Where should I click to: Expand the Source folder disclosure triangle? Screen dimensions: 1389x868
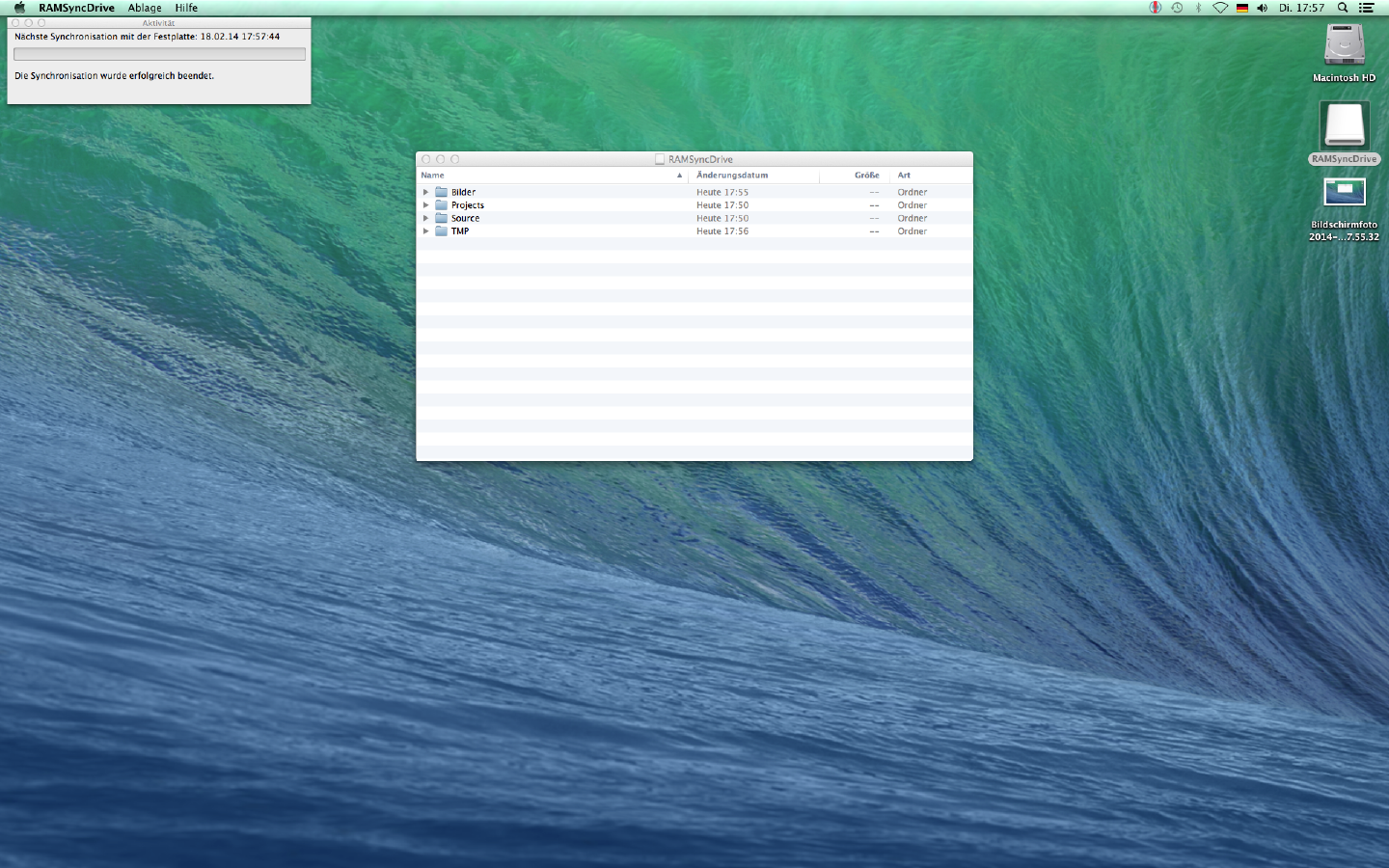click(425, 218)
